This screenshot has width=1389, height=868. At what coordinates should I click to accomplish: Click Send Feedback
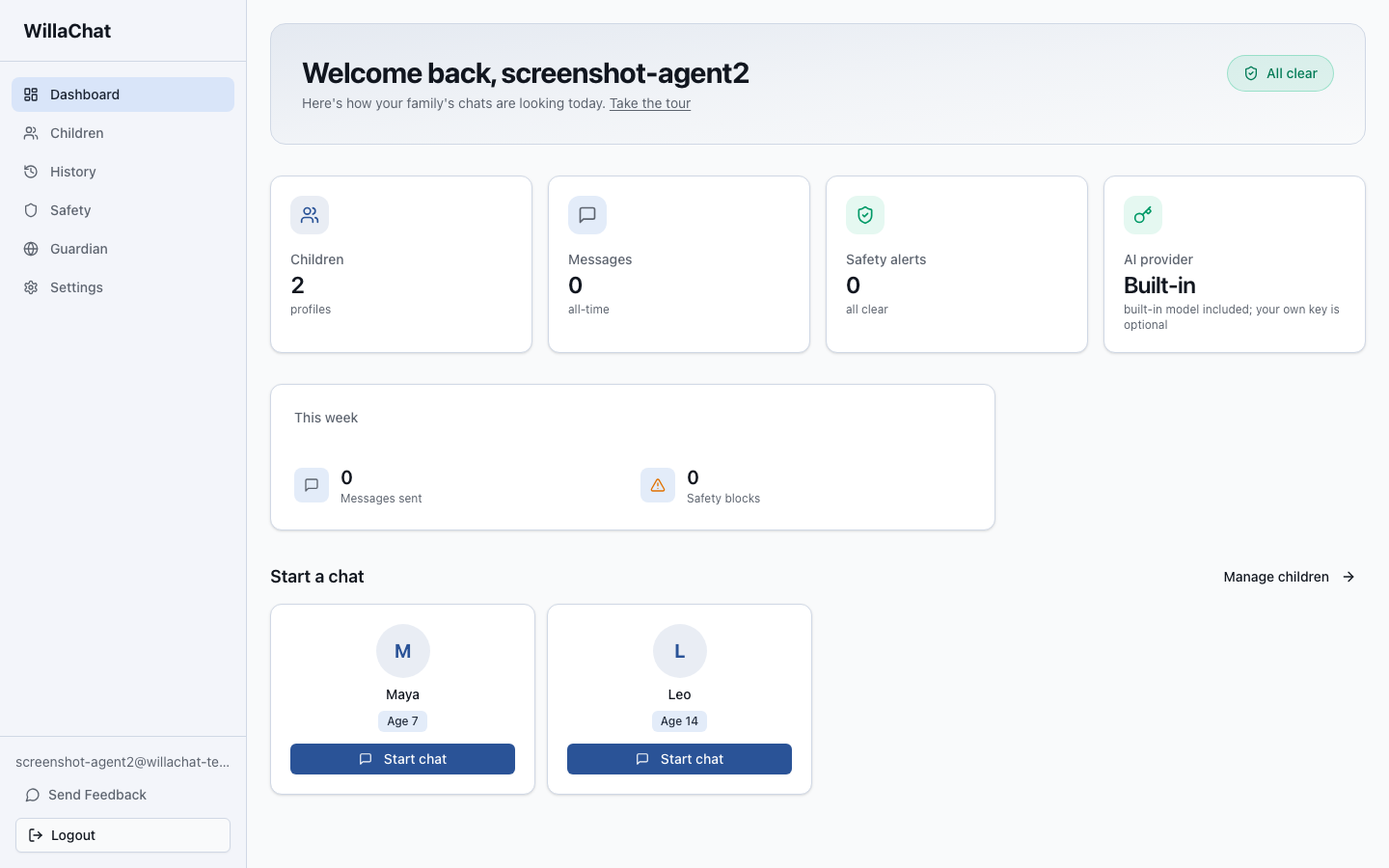point(123,795)
